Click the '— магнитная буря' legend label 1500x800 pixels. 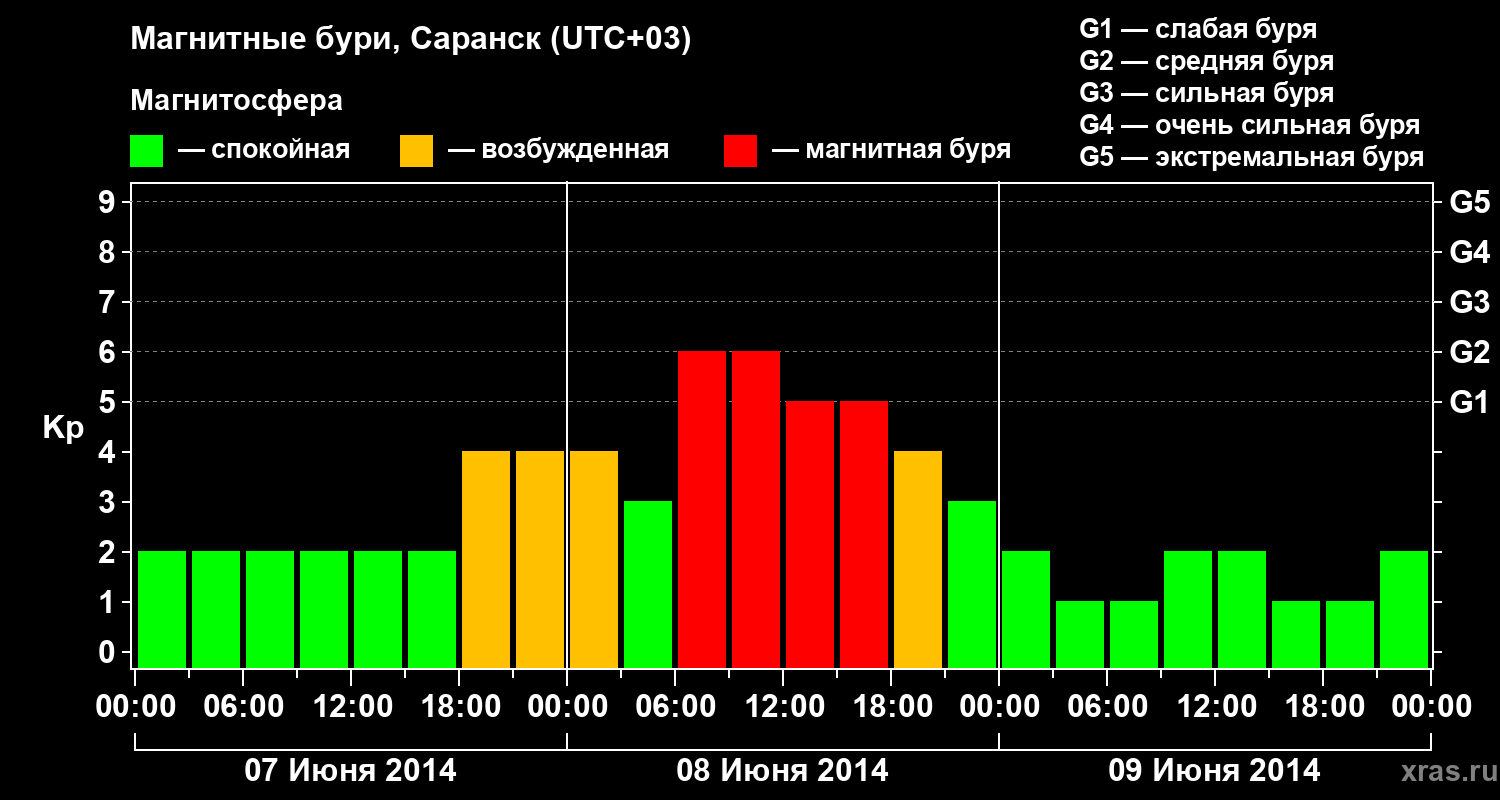tap(891, 150)
